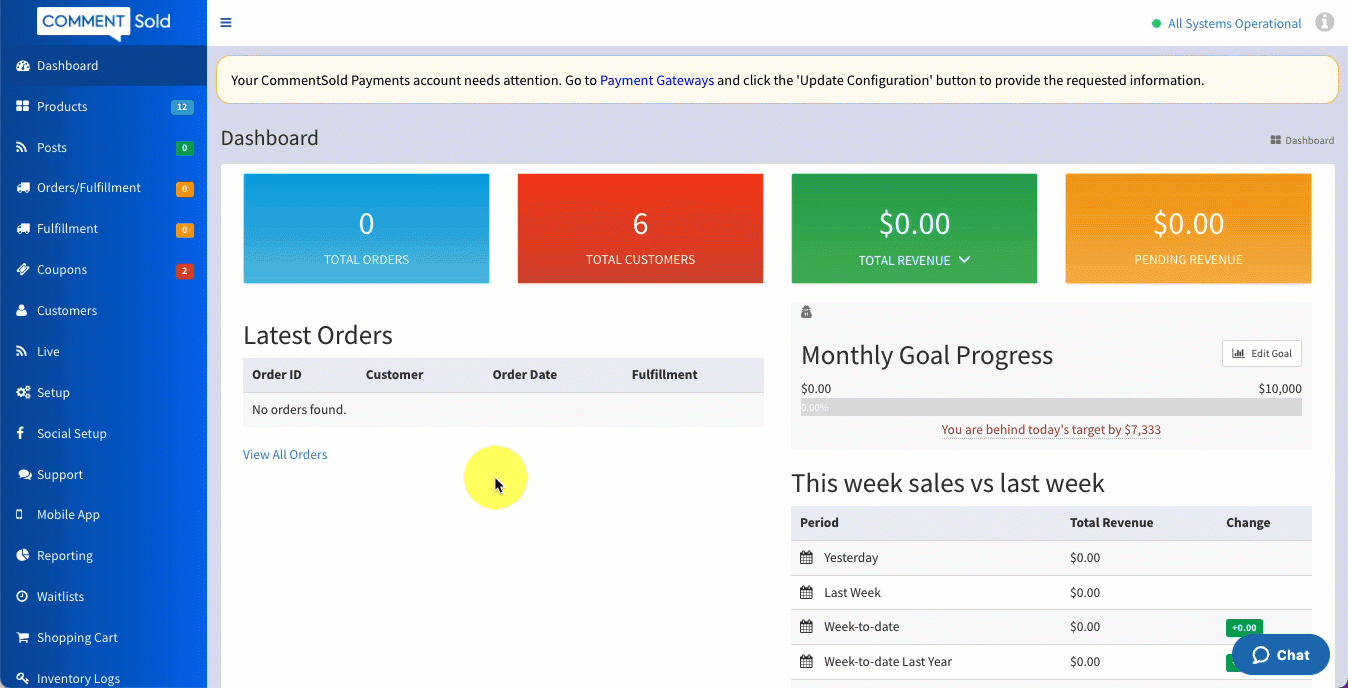This screenshot has height=688, width=1348.
Task: Click the calendar icon beside Yesterday
Action: point(806,557)
